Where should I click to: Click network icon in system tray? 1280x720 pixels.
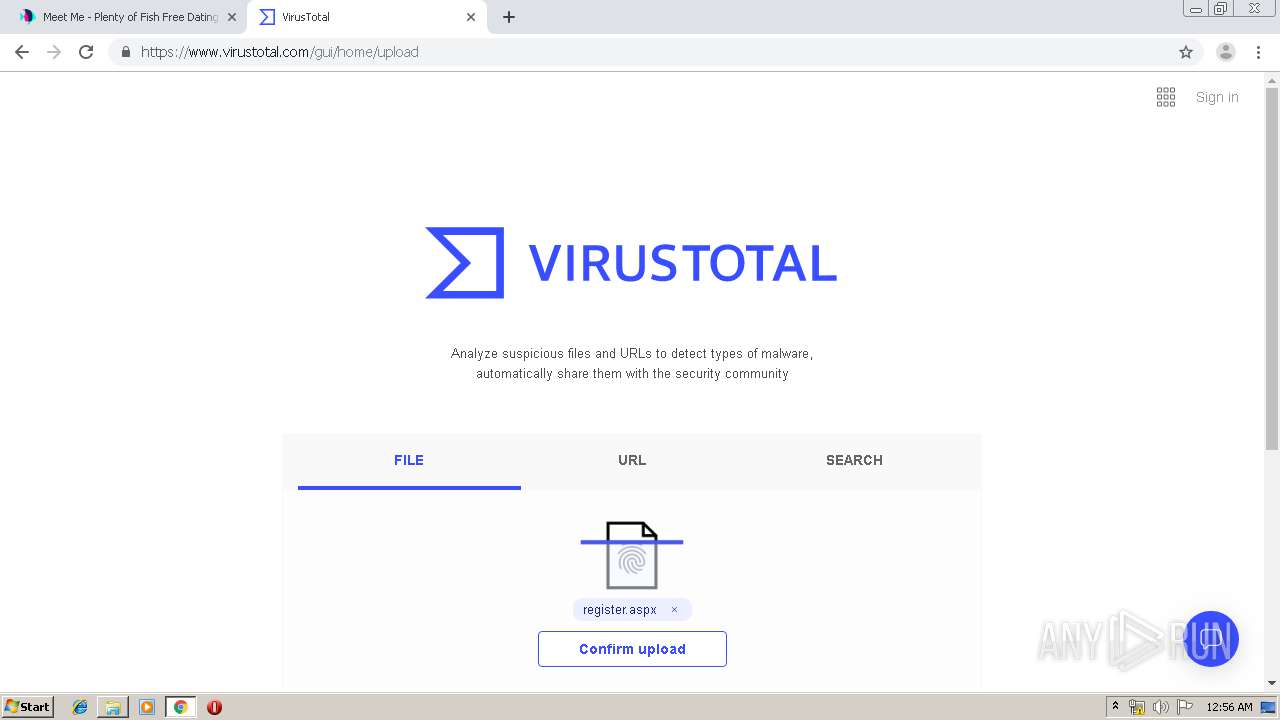[1137, 707]
